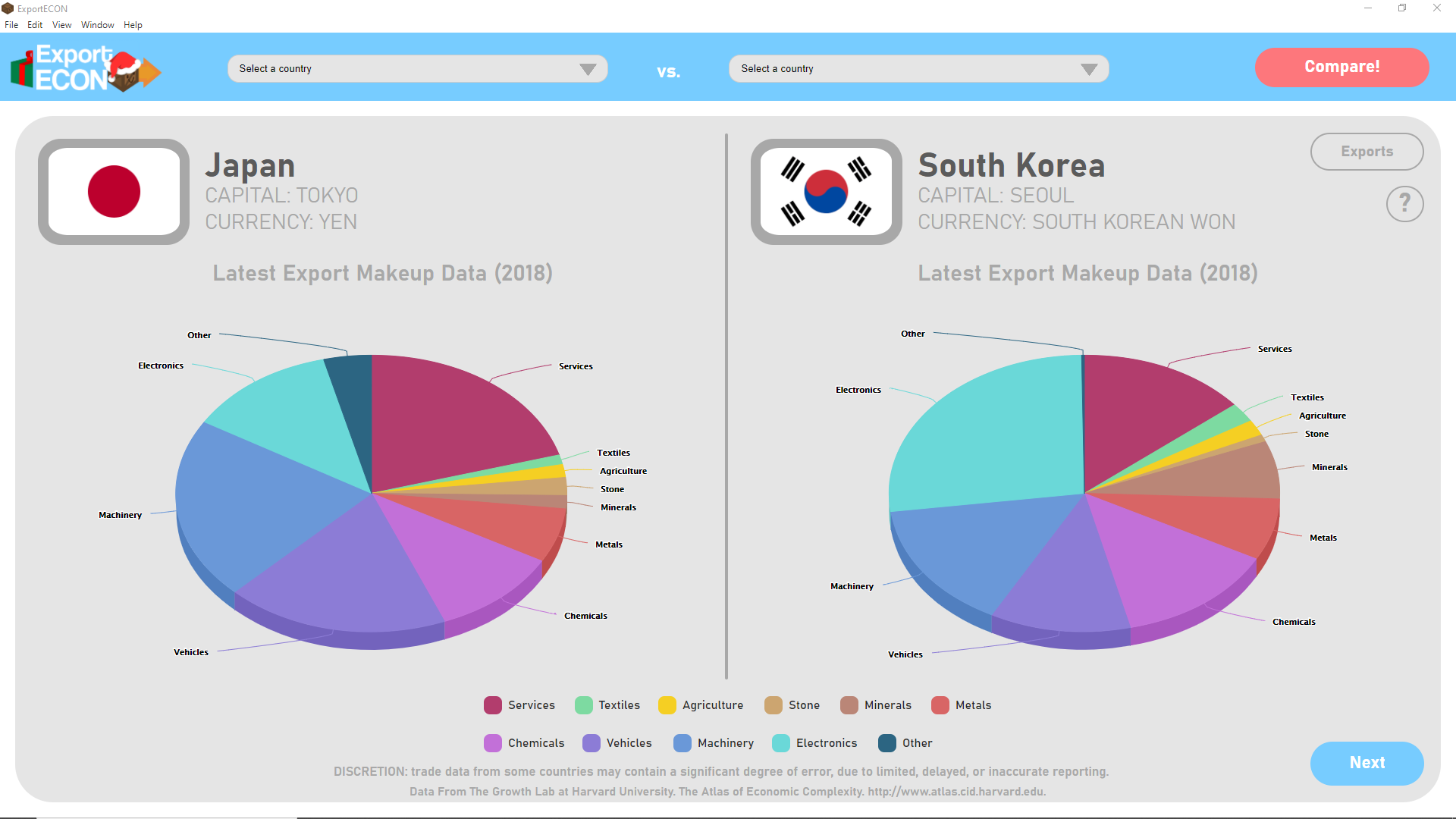Click the question mark help icon
Image resolution: width=1456 pixels, height=819 pixels.
pyautogui.click(x=1404, y=204)
